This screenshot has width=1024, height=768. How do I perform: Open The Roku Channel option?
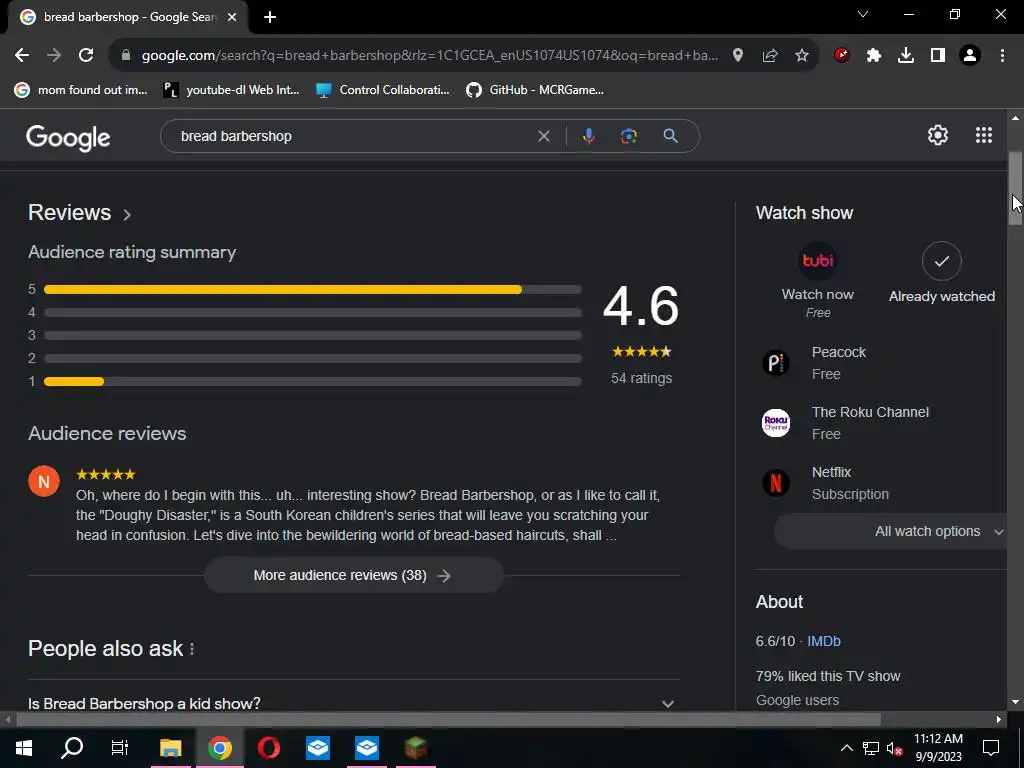[846, 423]
